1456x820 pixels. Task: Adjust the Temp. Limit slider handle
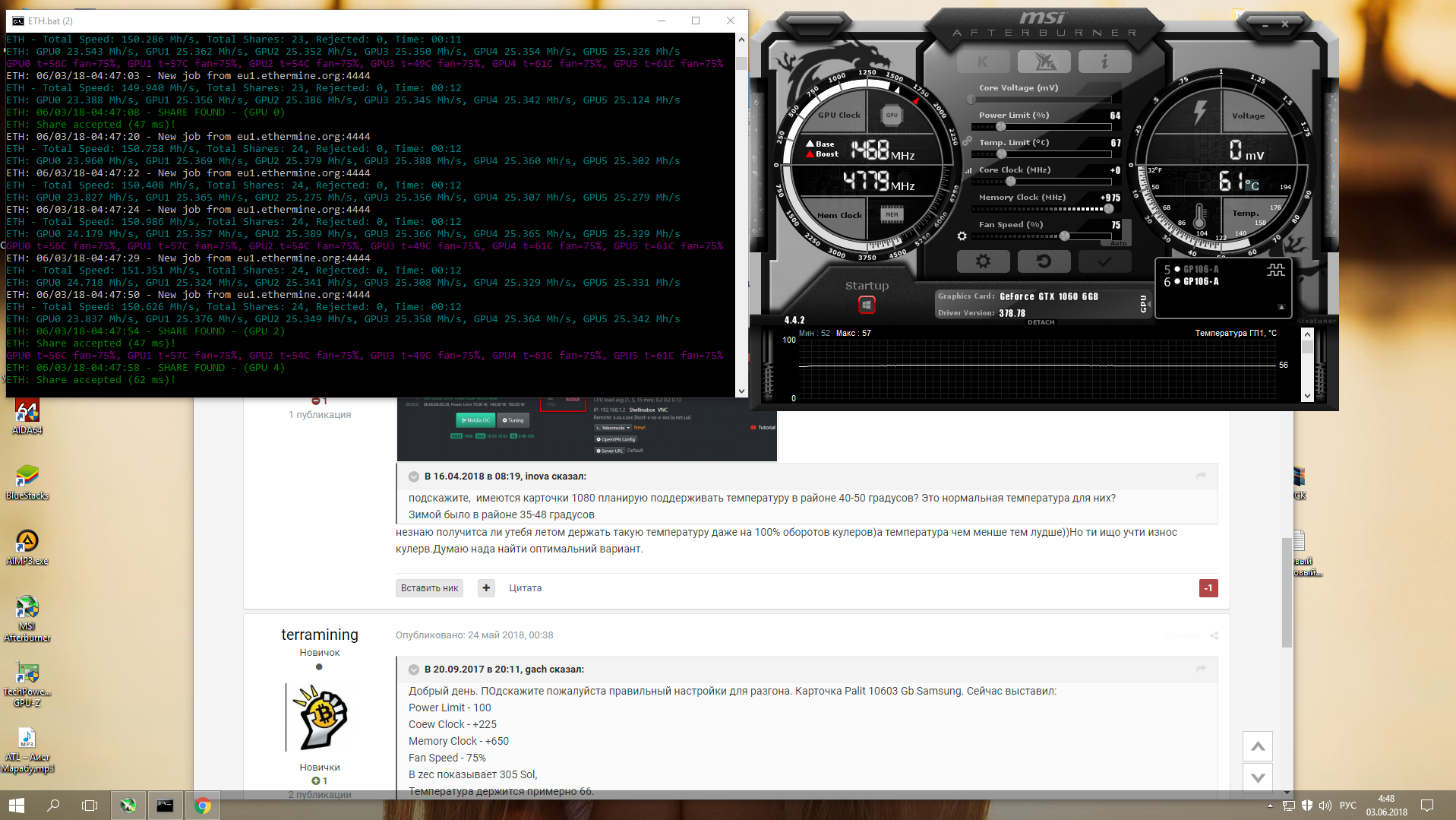[x=1002, y=154]
